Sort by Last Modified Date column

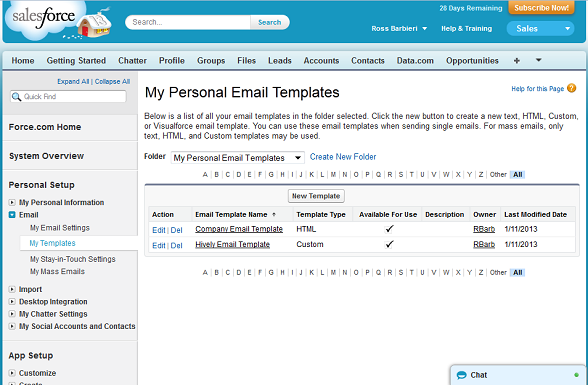pyautogui.click(x=535, y=214)
